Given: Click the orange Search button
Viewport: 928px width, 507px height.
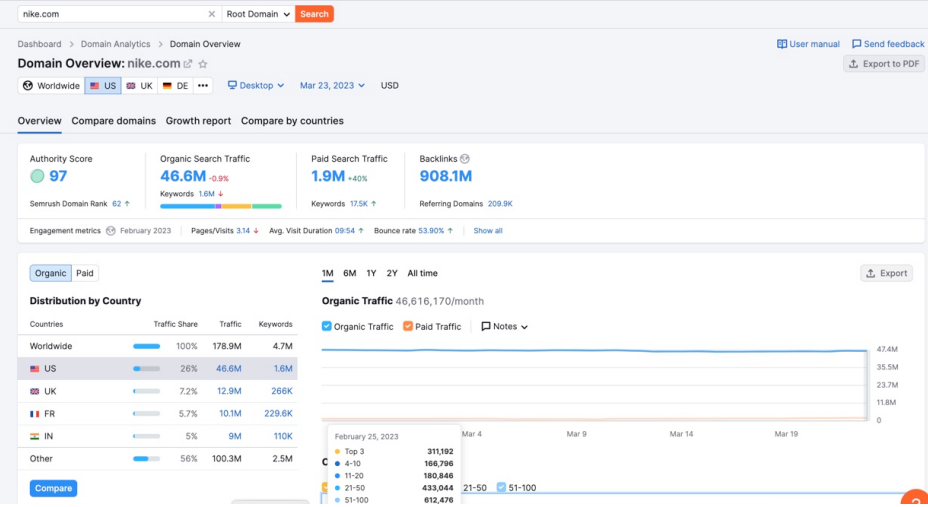Looking at the screenshot, I should [314, 14].
